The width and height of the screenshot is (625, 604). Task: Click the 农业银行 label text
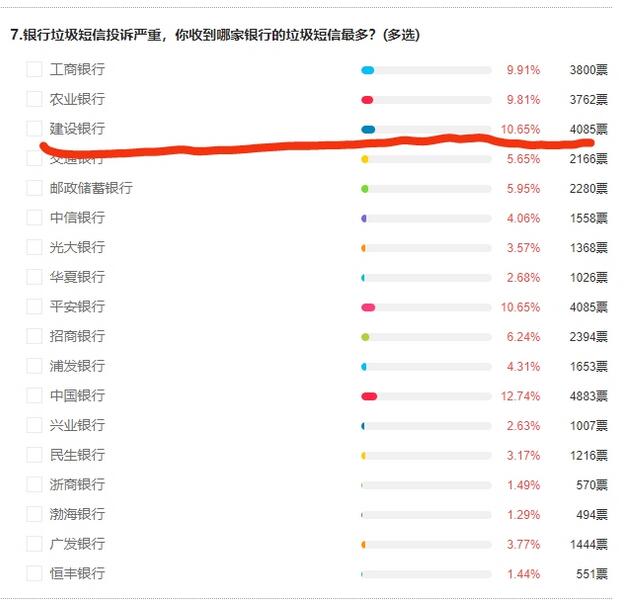click(77, 99)
